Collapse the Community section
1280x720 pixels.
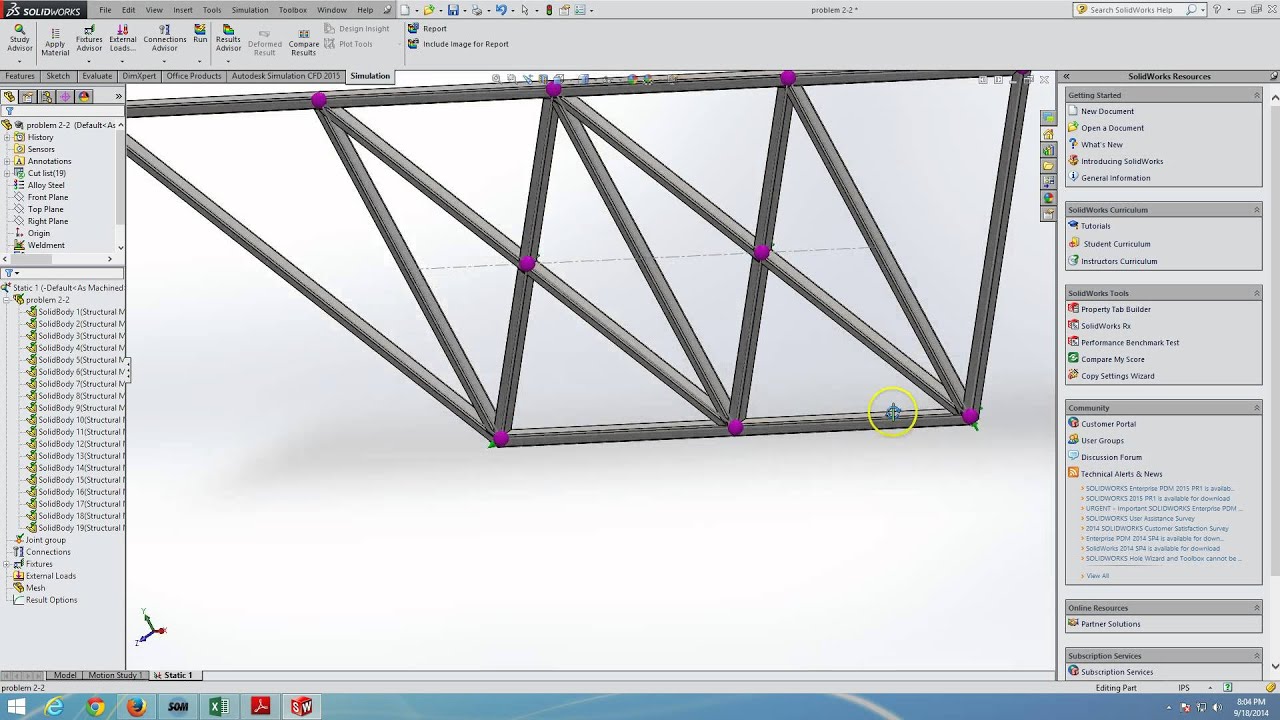pos(1257,408)
